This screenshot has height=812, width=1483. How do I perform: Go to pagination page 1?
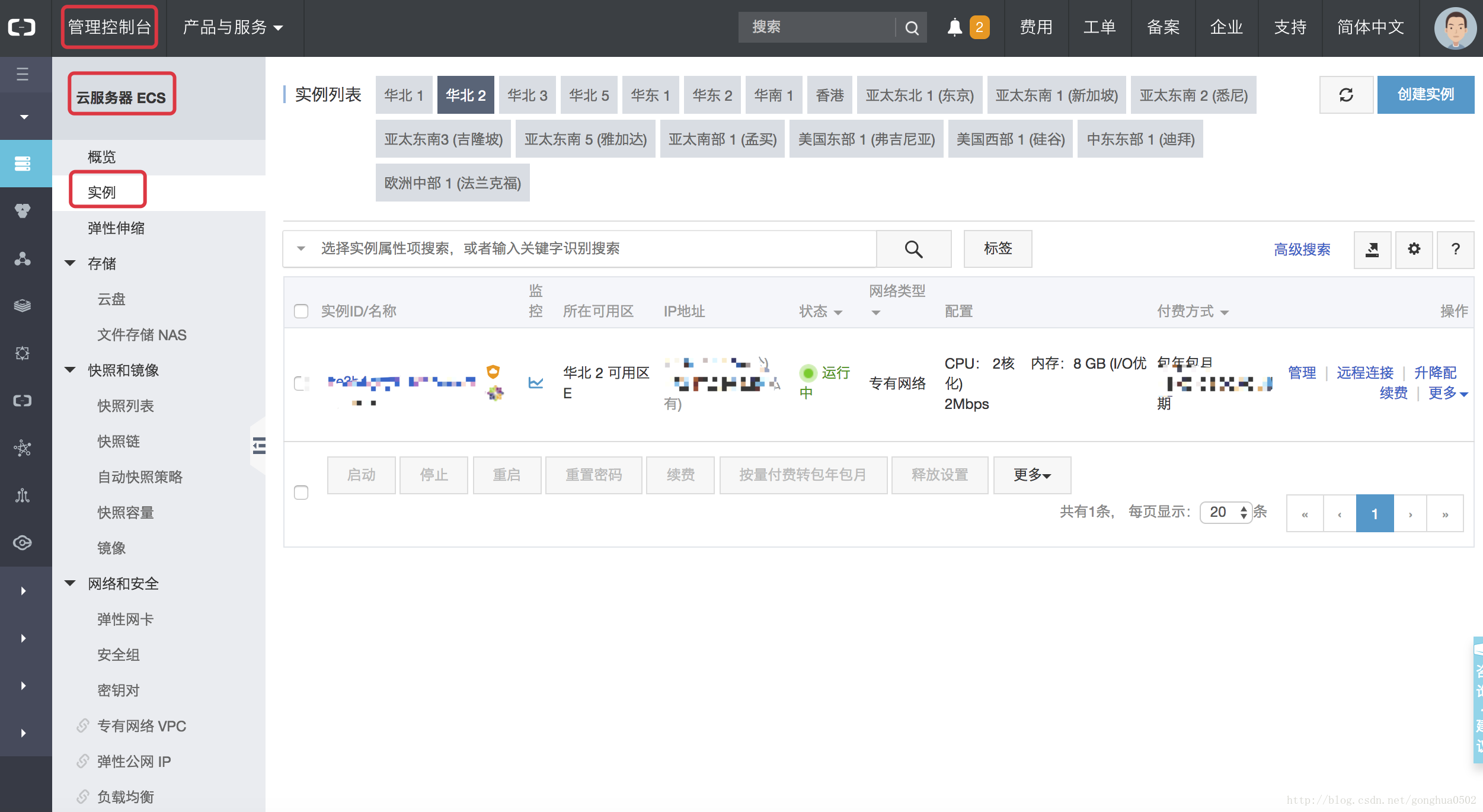point(1375,513)
